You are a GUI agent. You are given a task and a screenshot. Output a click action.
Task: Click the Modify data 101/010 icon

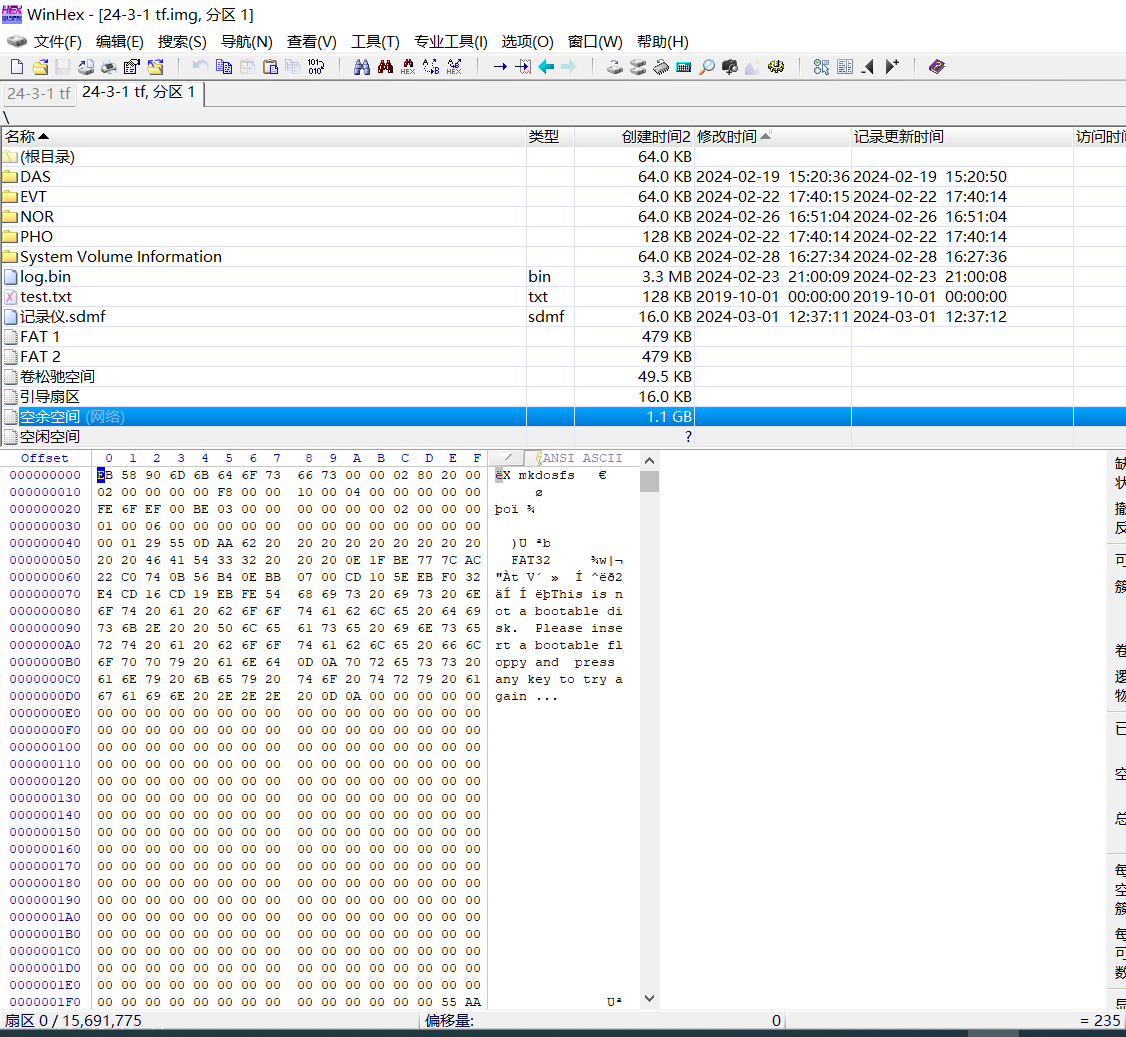(316, 67)
